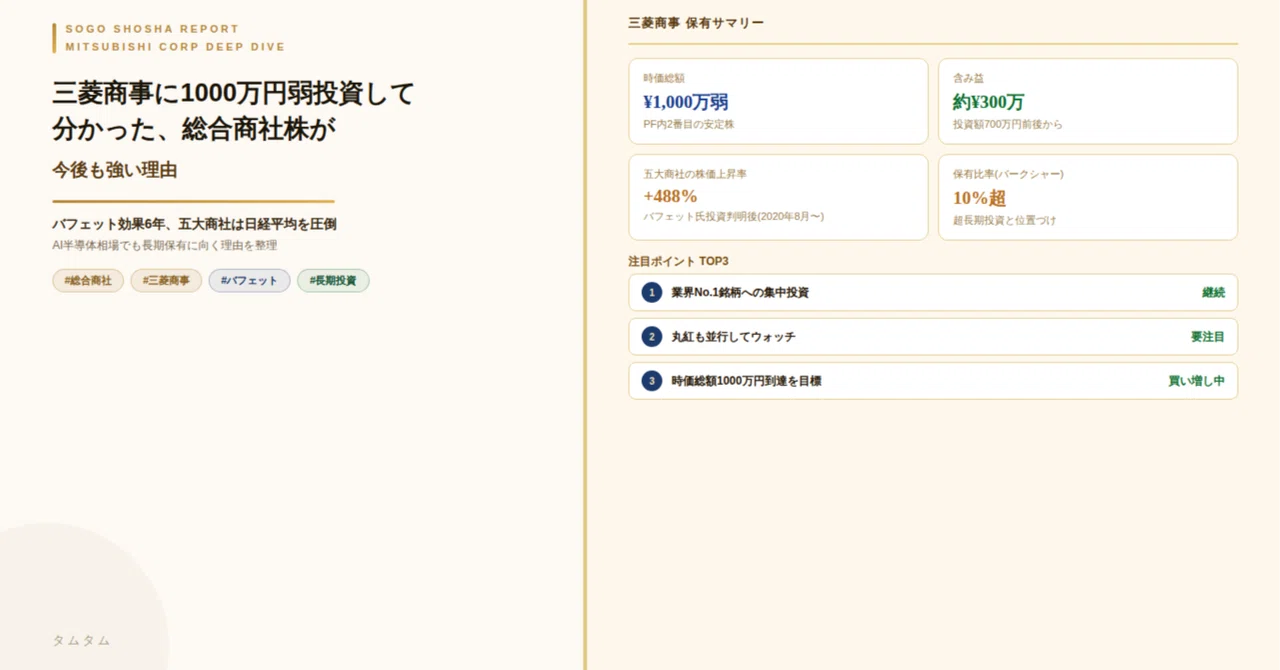Click the 分かった、総合商社株が title line

coord(193,129)
